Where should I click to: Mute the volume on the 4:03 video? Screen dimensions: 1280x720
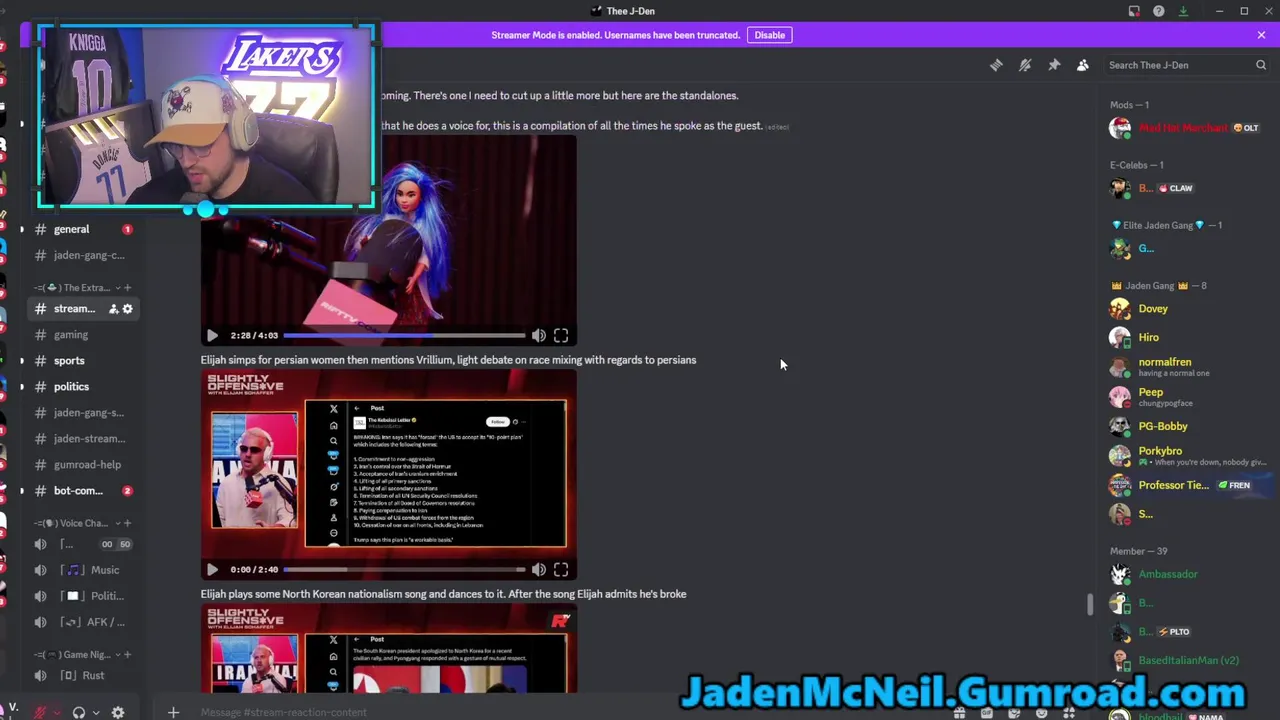[539, 336]
